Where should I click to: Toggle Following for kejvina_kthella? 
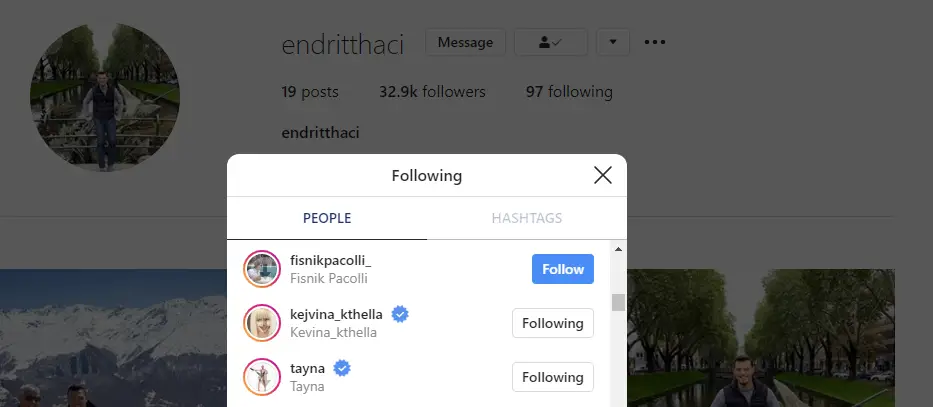pos(553,323)
